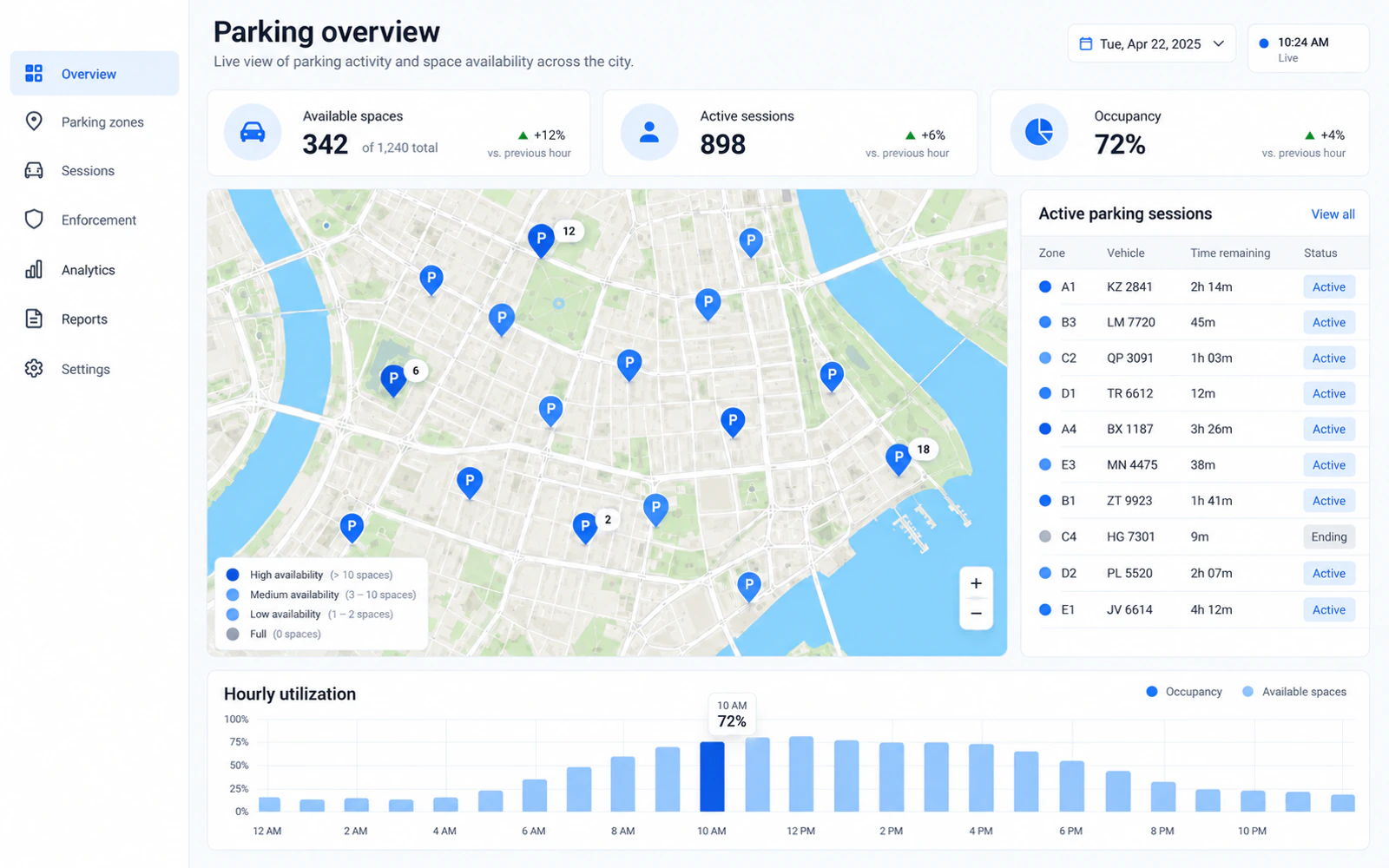Click vehicle plate QP 3091

tap(1129, 358)
